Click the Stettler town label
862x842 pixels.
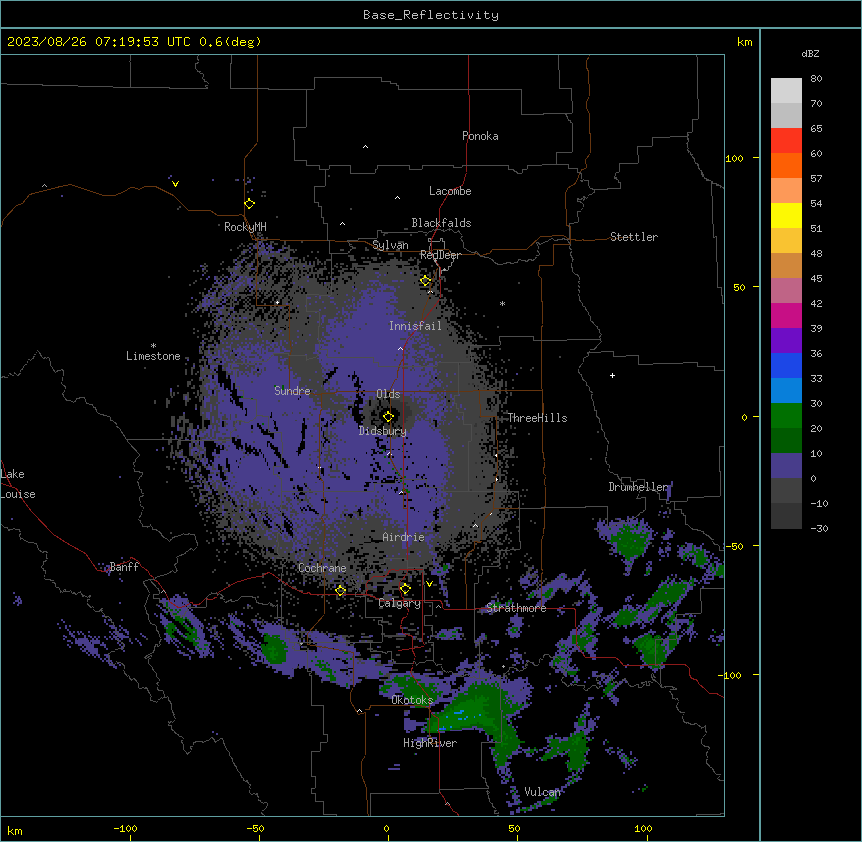[x=634, y=237]
